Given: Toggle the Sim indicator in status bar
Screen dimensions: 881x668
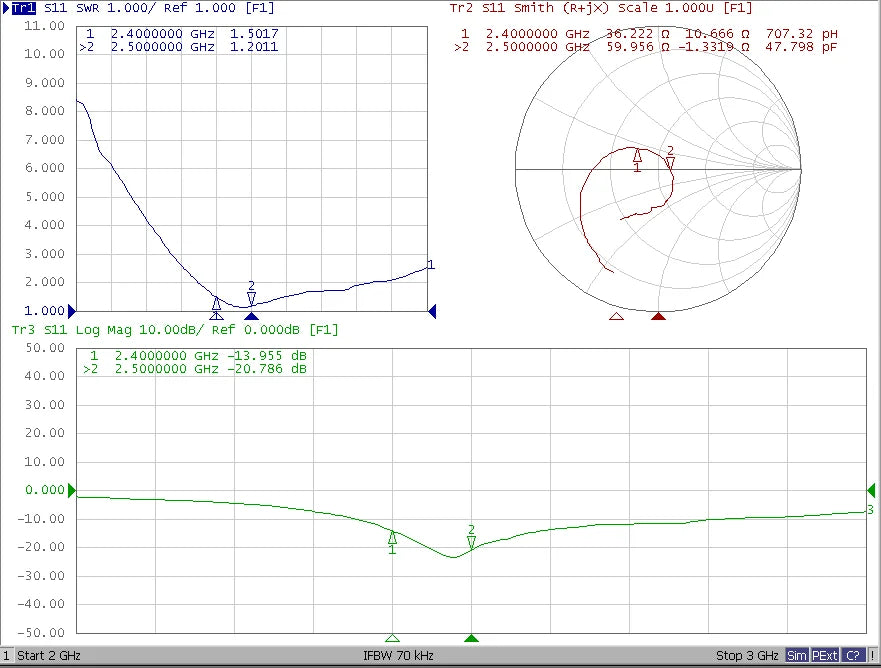Looking at the screenshot, I should [797, 656].
